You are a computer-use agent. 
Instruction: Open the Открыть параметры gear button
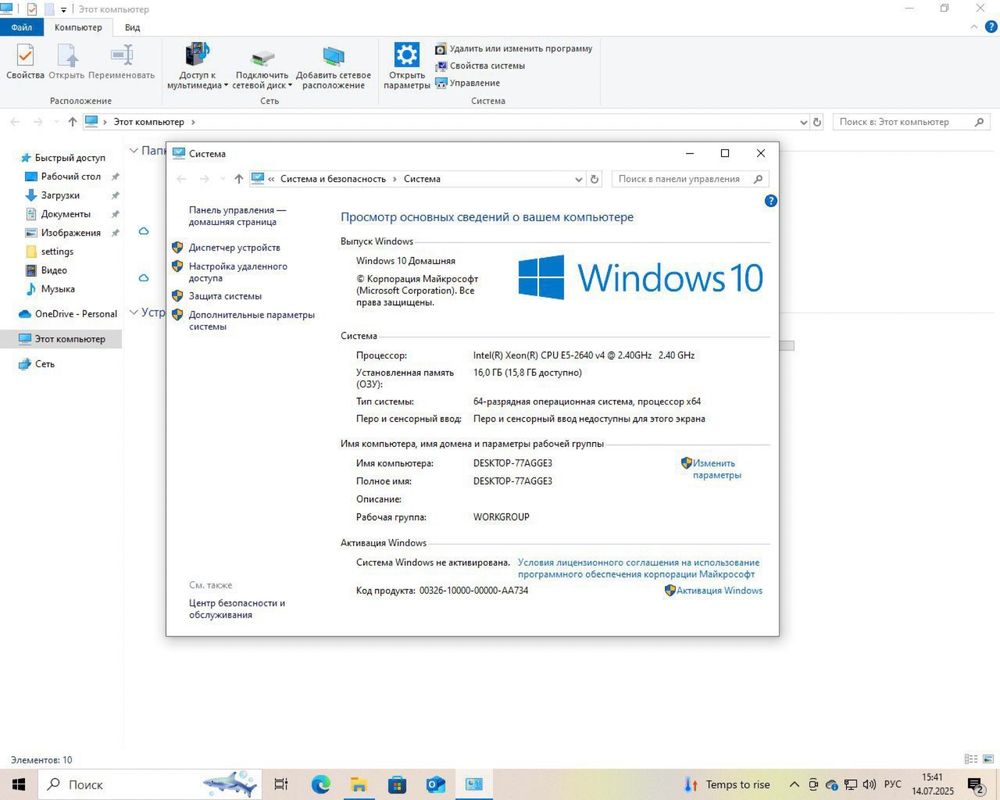point(406,66)
